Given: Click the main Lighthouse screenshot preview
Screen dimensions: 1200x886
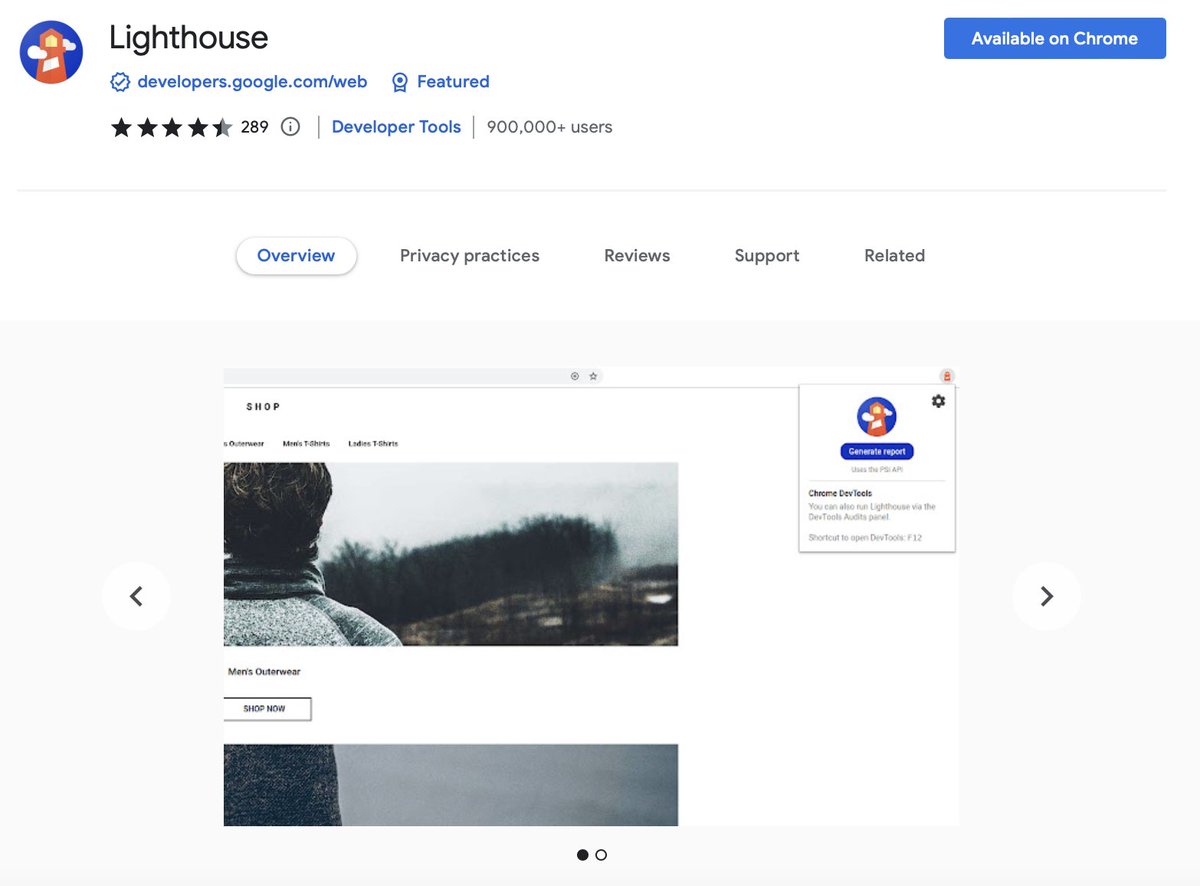Looking at the screenshot, I should point(590,597).
